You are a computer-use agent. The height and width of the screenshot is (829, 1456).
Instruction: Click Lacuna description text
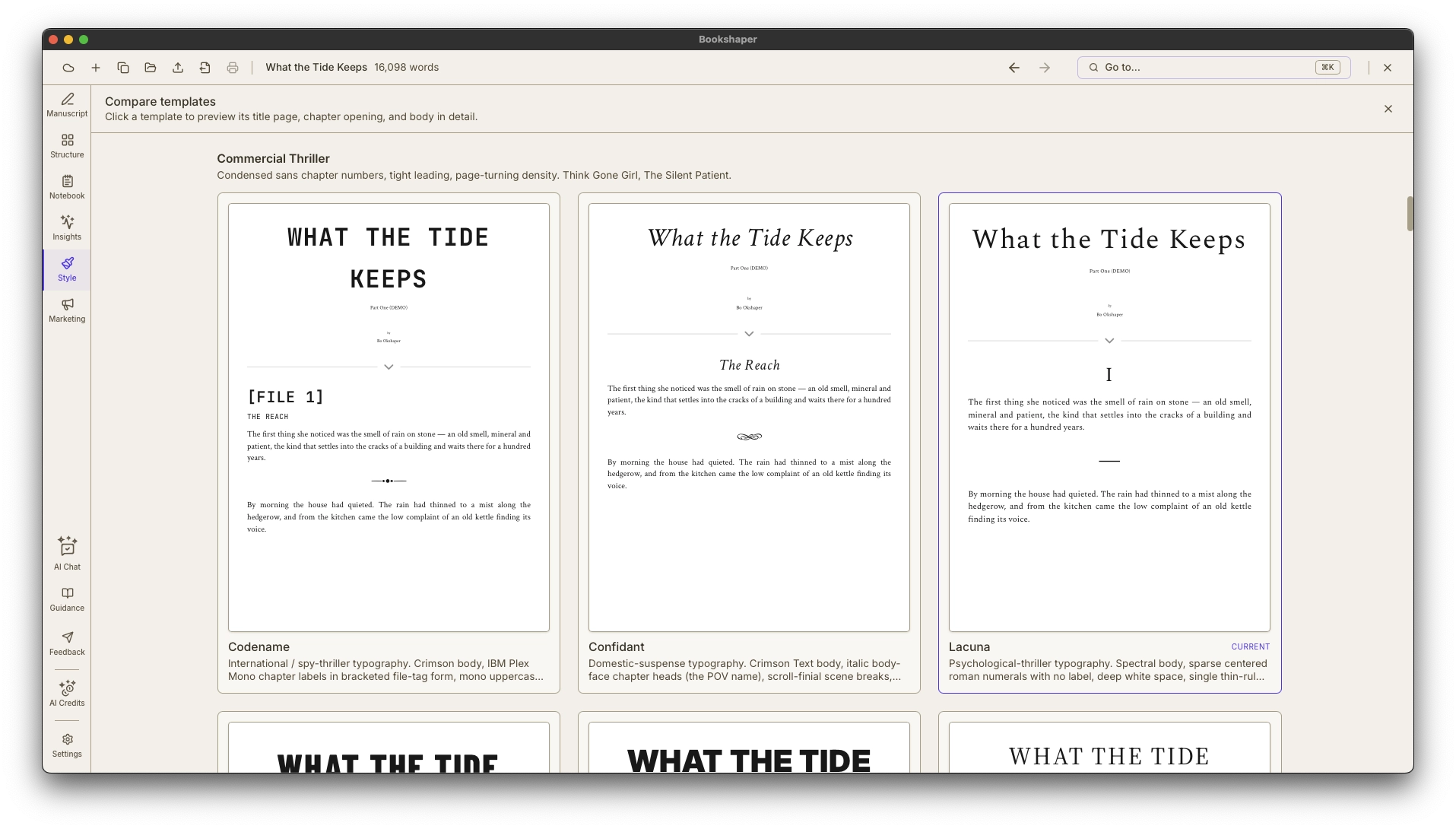click(1108, 670)
